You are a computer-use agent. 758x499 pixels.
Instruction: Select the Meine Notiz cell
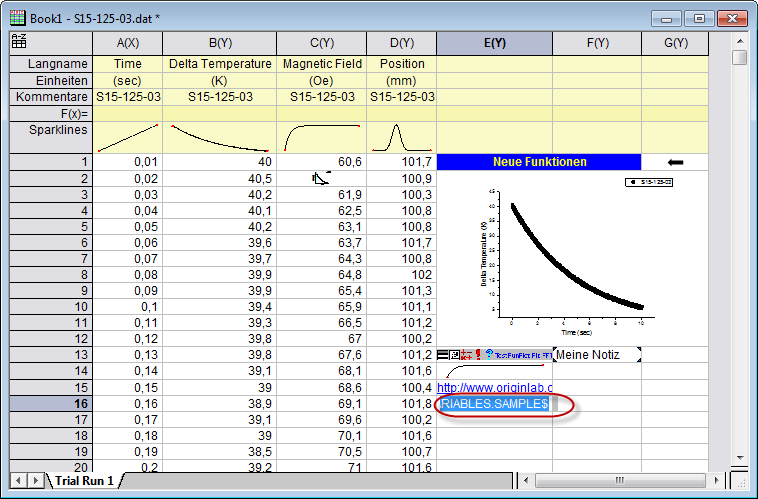click(x=597, y=355)
